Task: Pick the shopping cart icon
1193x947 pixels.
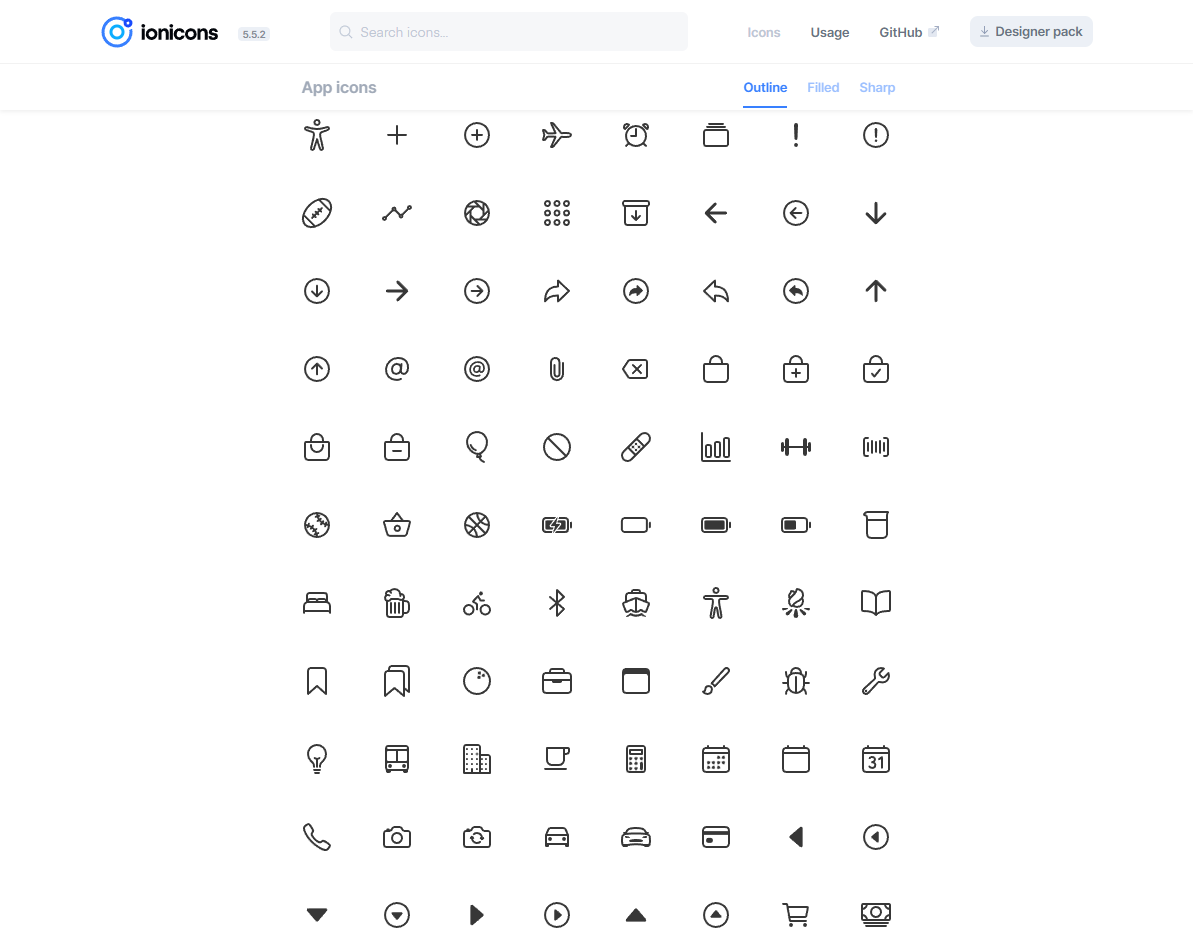Action: pyautogui.click(x=796, y=915)
